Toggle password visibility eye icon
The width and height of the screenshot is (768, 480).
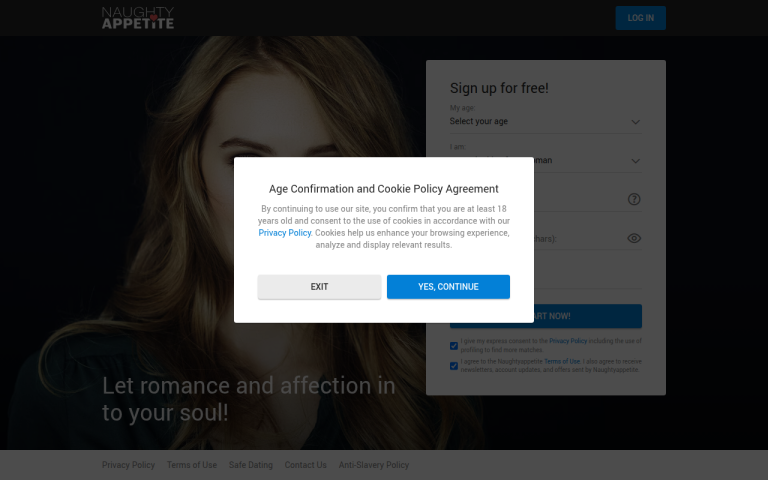point(634,239)
